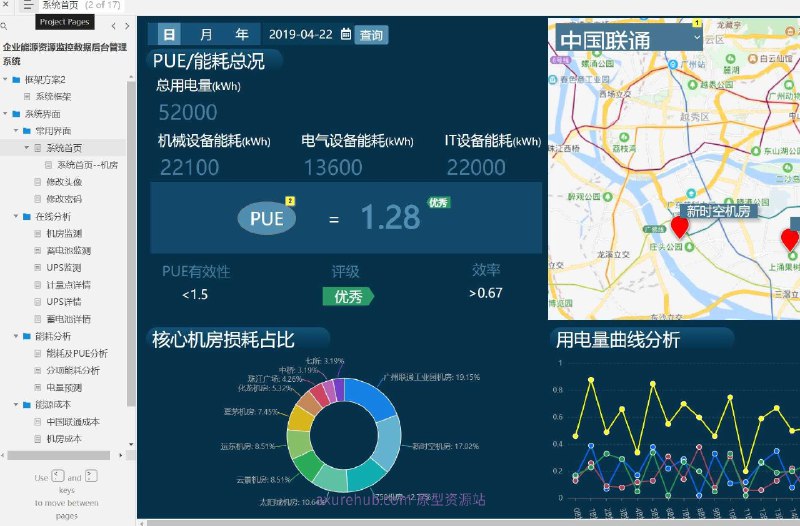This screenshot has width=800, height=526.
Task: Collapse the 能耗分析 tree node arrow
Action: [x=16, y=336]
